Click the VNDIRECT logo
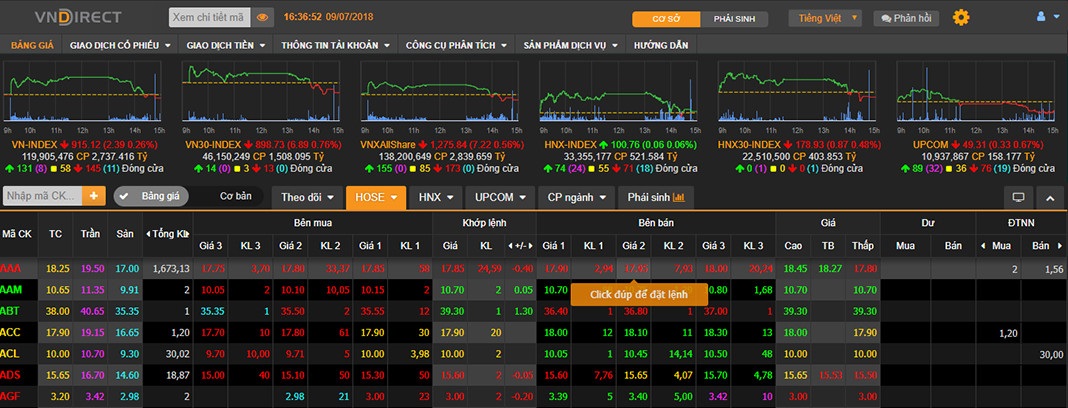Image resolution: width=1068 pixels, height=408 pixels. (x=65, y=17)
